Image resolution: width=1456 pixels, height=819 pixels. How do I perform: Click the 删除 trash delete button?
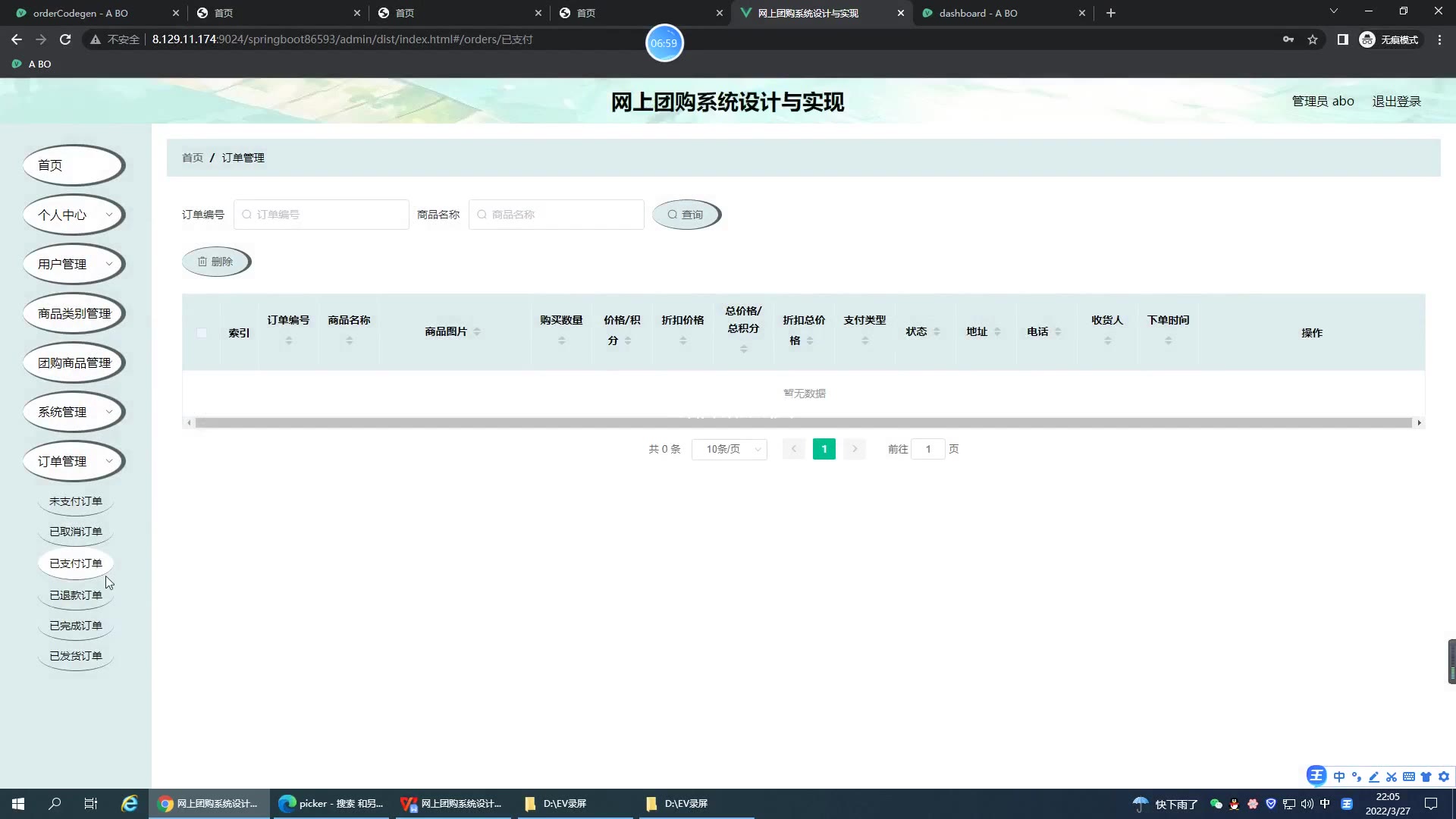[215, 262]
